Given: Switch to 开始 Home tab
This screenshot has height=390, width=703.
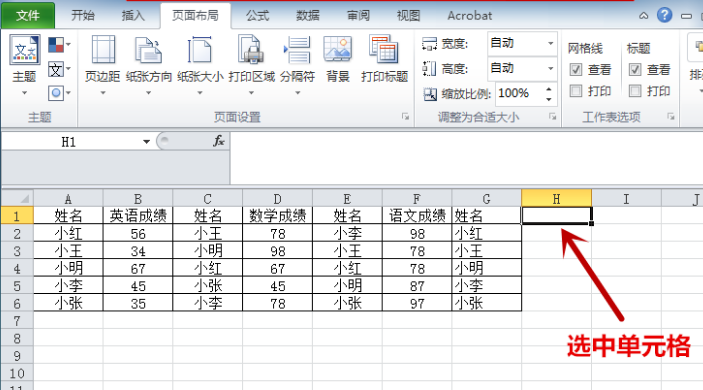Looking at the screenshot, I should point(83,16).
